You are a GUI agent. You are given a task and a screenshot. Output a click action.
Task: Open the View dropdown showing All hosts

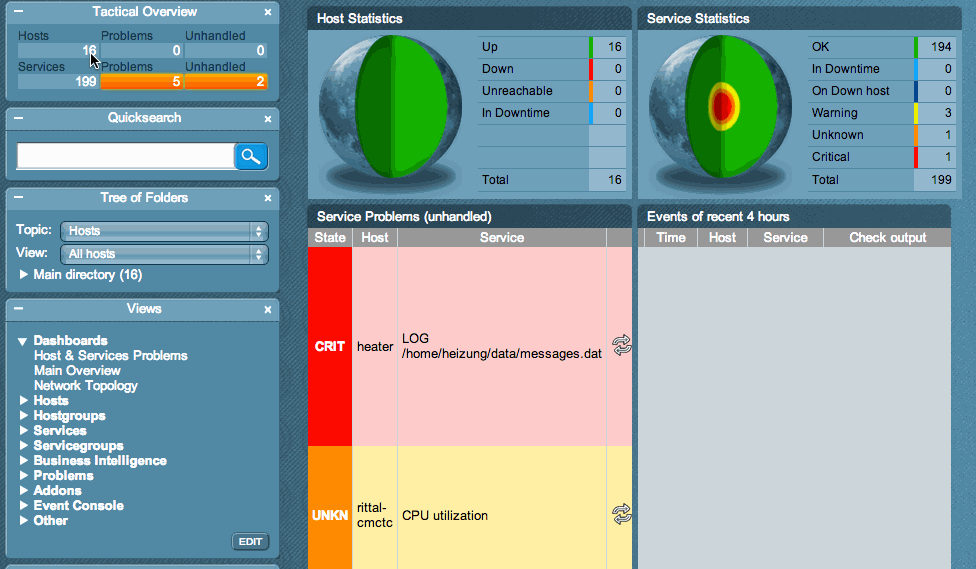(164, 254)
